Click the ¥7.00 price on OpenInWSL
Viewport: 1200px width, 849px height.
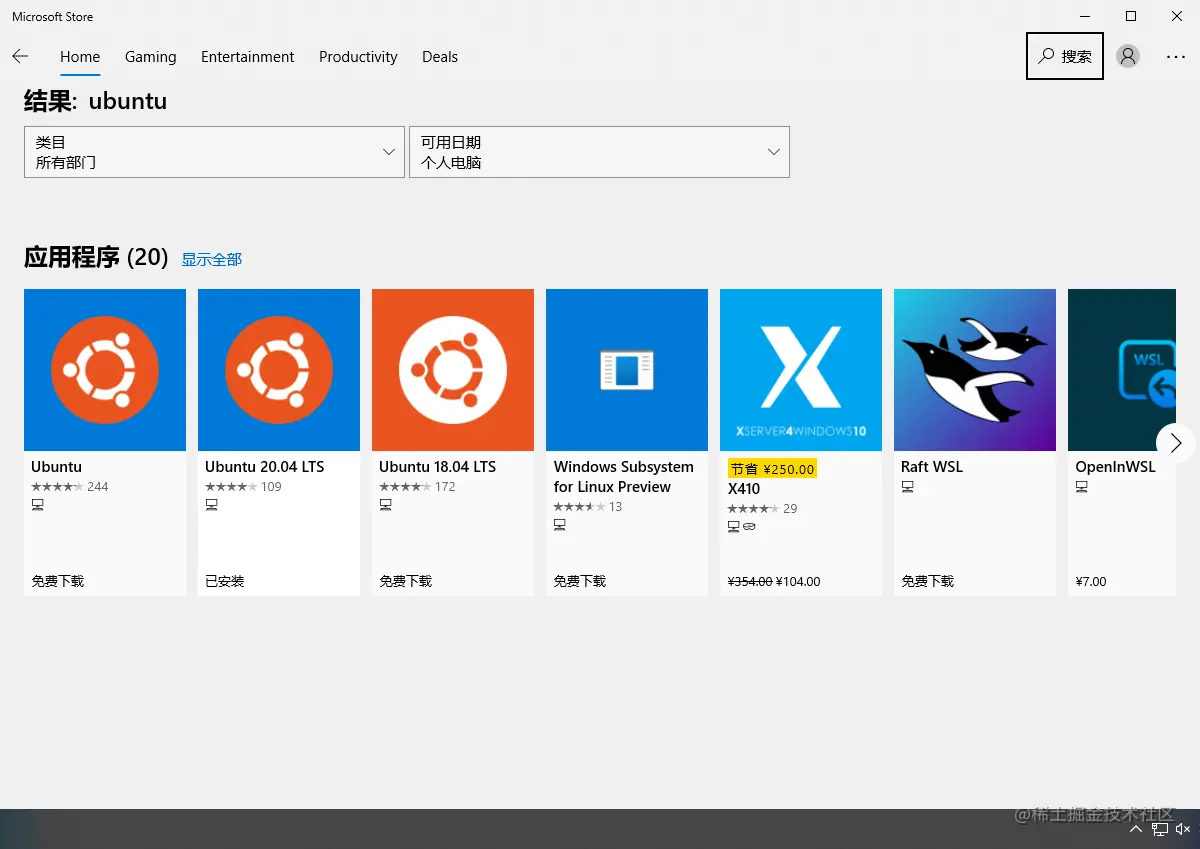tap(1091, 582)
